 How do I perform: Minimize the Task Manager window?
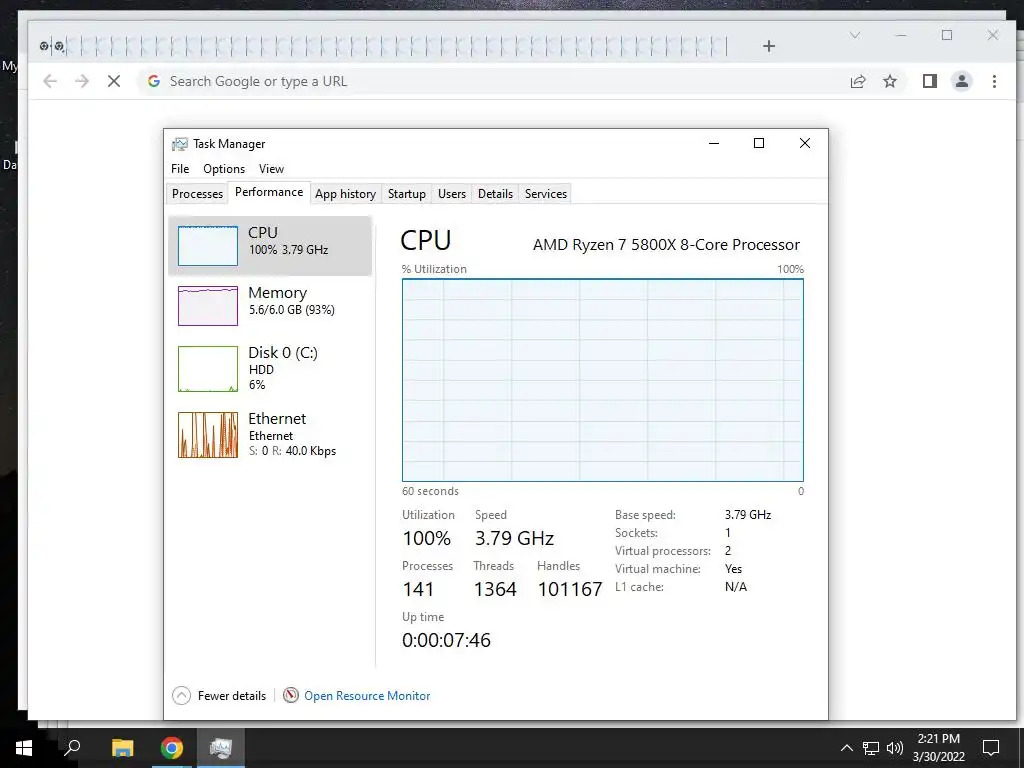tap(714, 143)
